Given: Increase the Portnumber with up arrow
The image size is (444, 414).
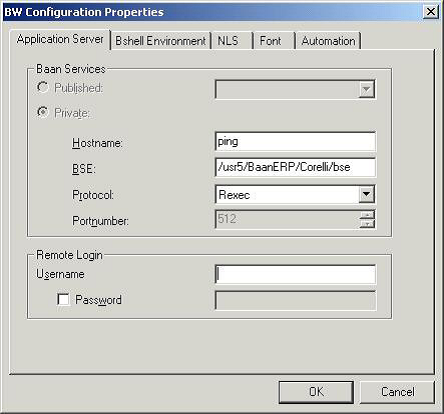Looking at the screenshot, I should (367, 215).
